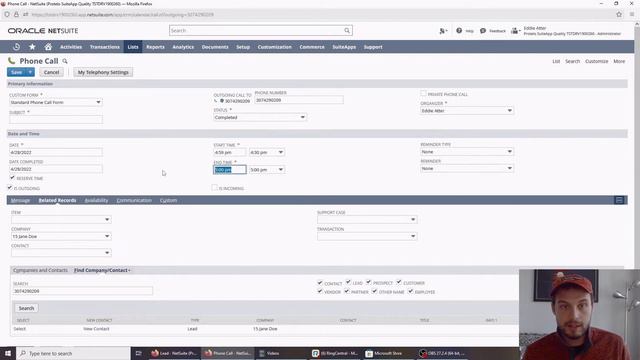The image size is (640, 360).
Task: Click the global search magnifier icon
Action: tap(347, 31)
